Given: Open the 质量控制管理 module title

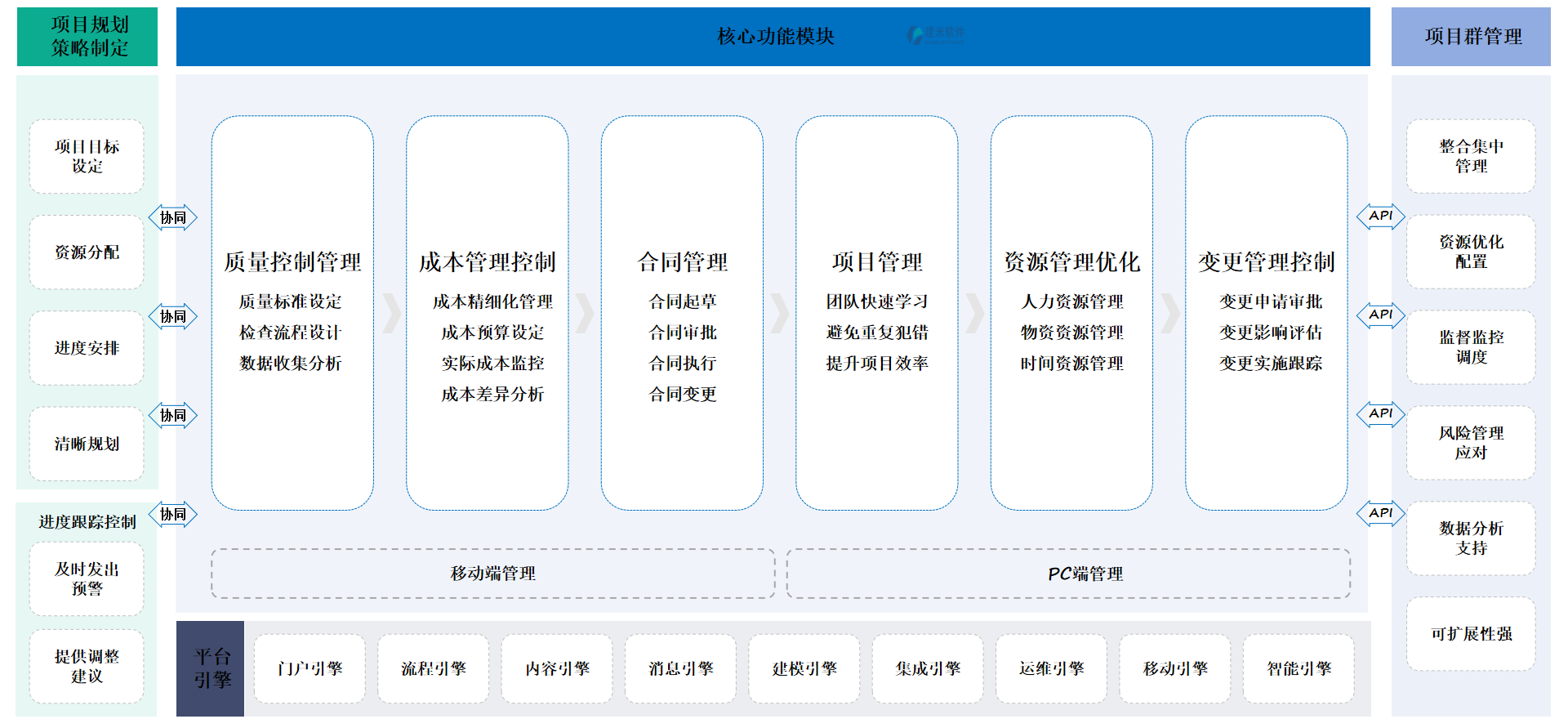Looking at the screenshot, I should [x=292, y=261].
